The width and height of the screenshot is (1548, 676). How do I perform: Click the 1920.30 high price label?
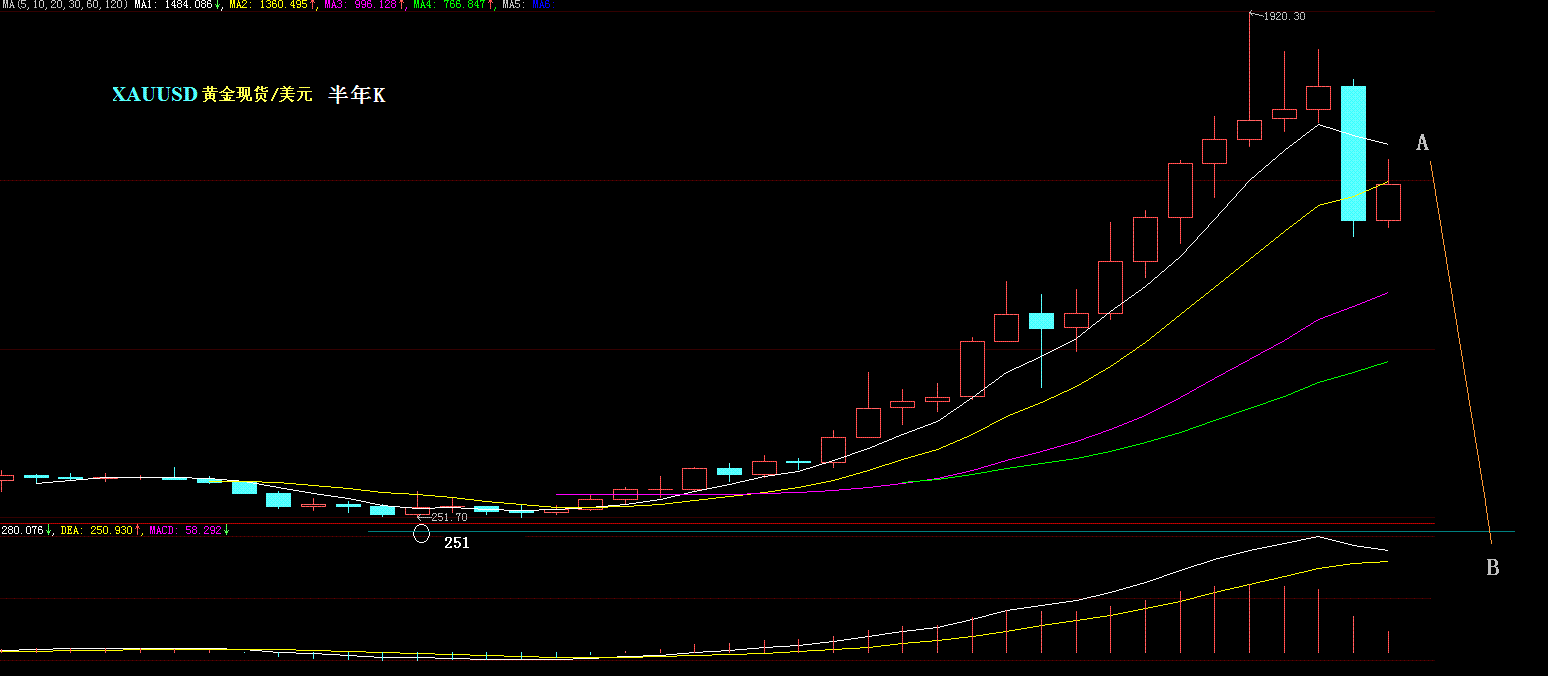(1284, 16)
